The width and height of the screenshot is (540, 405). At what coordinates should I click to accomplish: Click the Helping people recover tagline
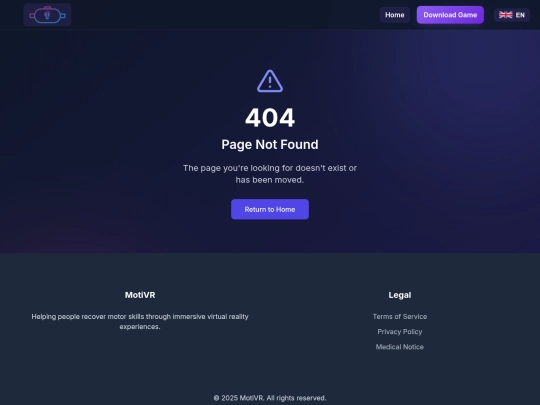(x=140, y=321)
